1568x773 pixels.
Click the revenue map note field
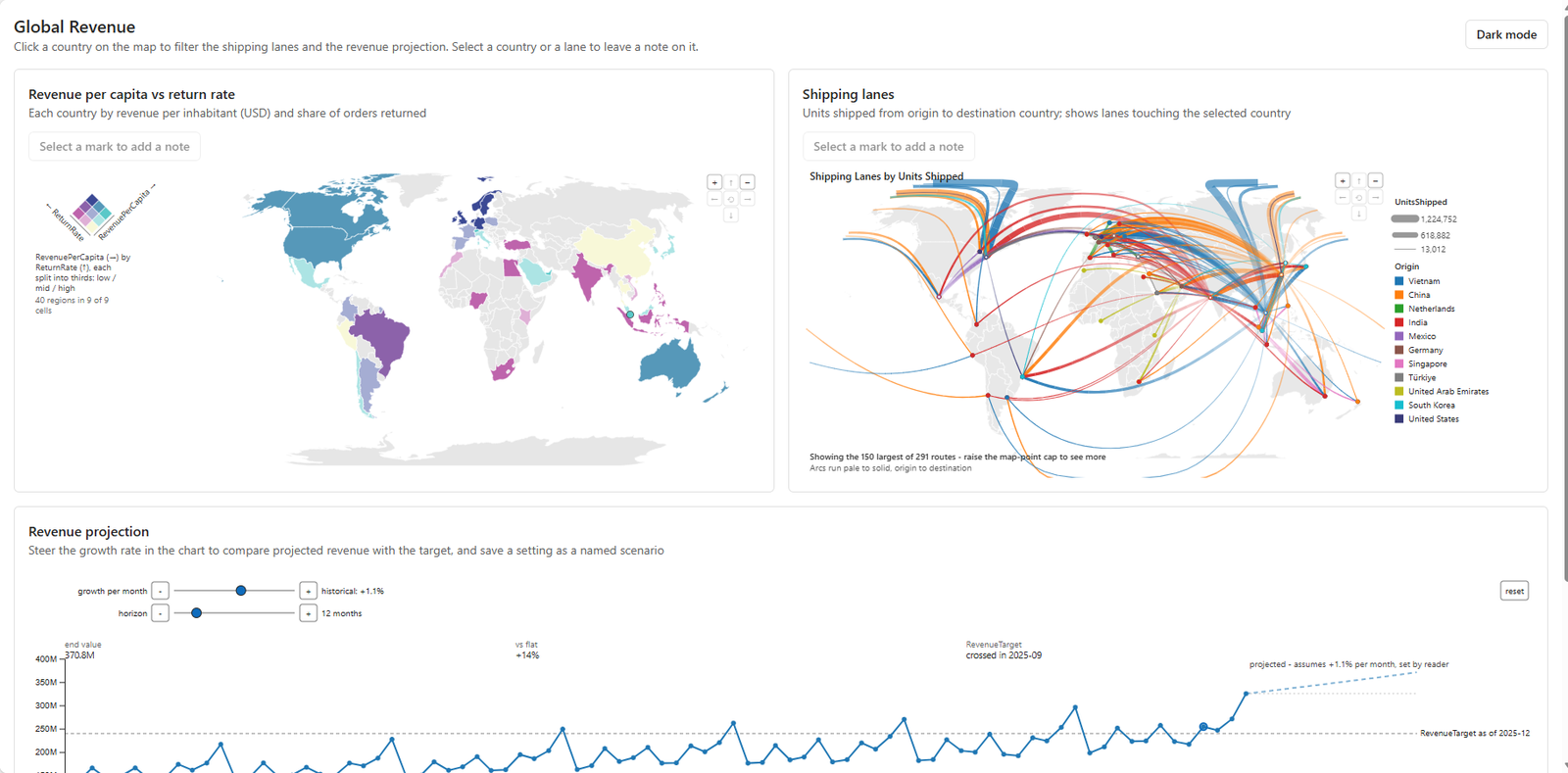(x=115, y=147)
